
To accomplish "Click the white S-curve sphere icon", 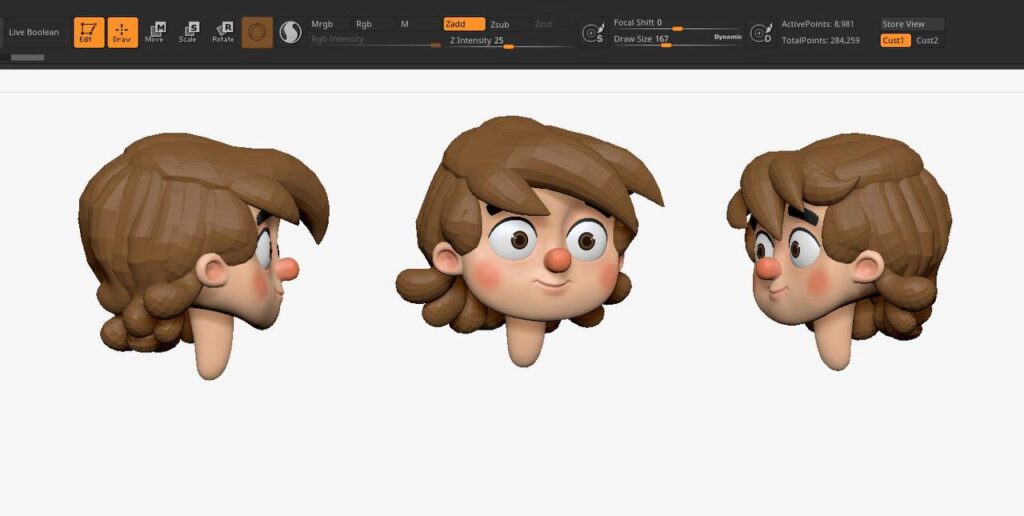I will tap(290, 33).
